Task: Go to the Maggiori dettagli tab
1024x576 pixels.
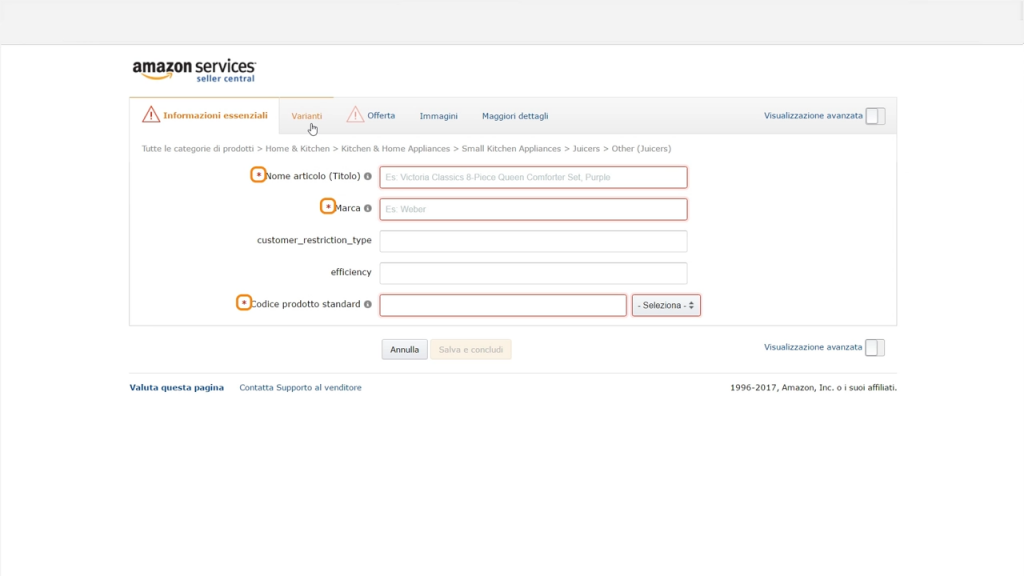Action: [x=515, y=116]
